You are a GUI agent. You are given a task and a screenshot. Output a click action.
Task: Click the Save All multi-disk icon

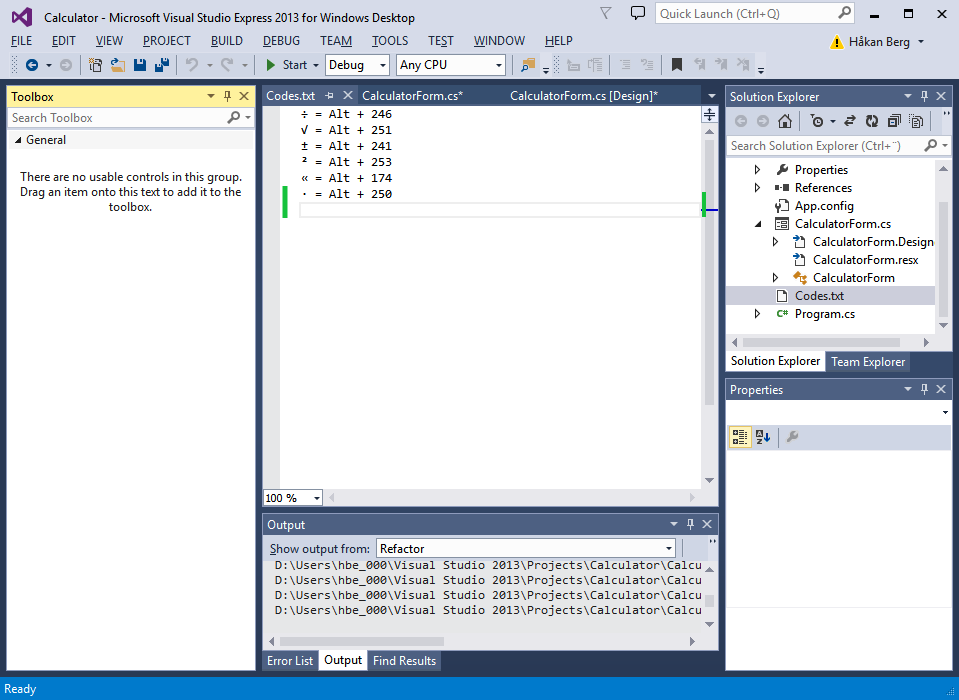pyautogui.click(x=162, y=65)
